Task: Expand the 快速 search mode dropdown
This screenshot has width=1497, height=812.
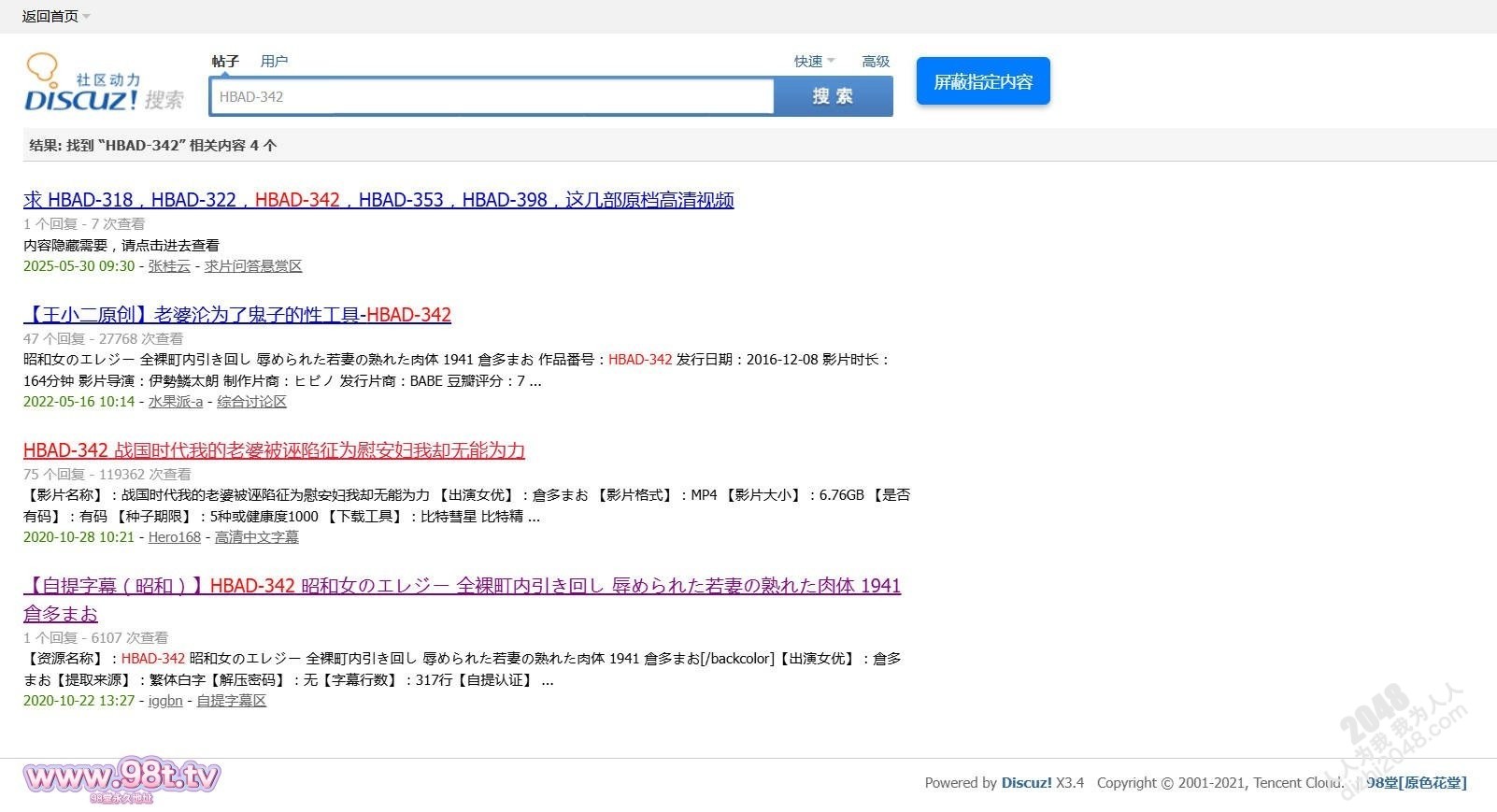Action: click(814, 62)
